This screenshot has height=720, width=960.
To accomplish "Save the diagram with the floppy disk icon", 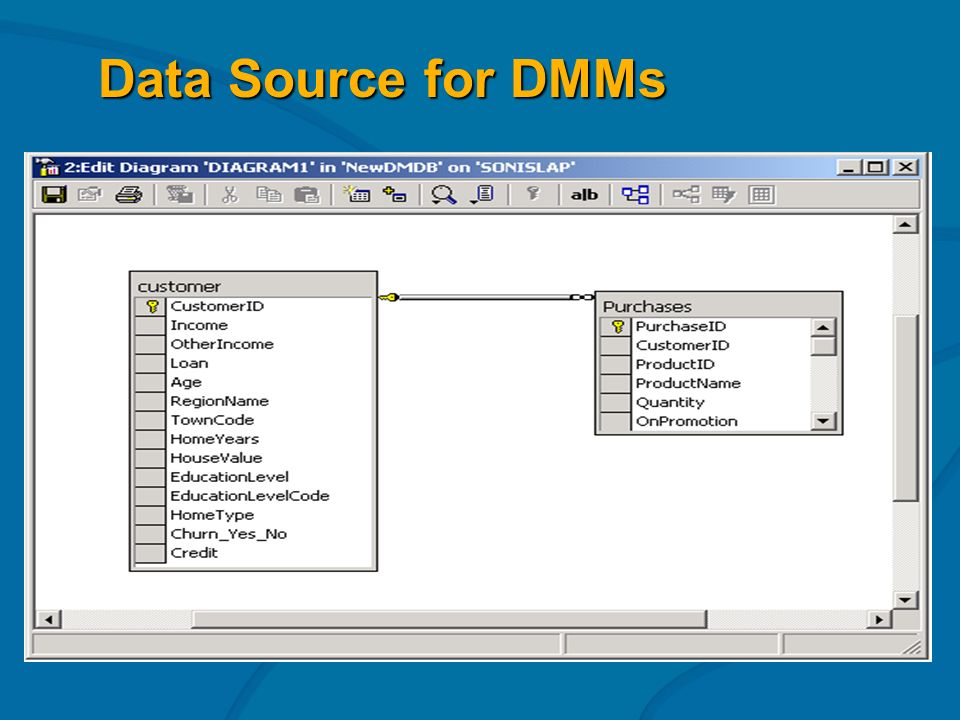I will click(x=54, y=195).
